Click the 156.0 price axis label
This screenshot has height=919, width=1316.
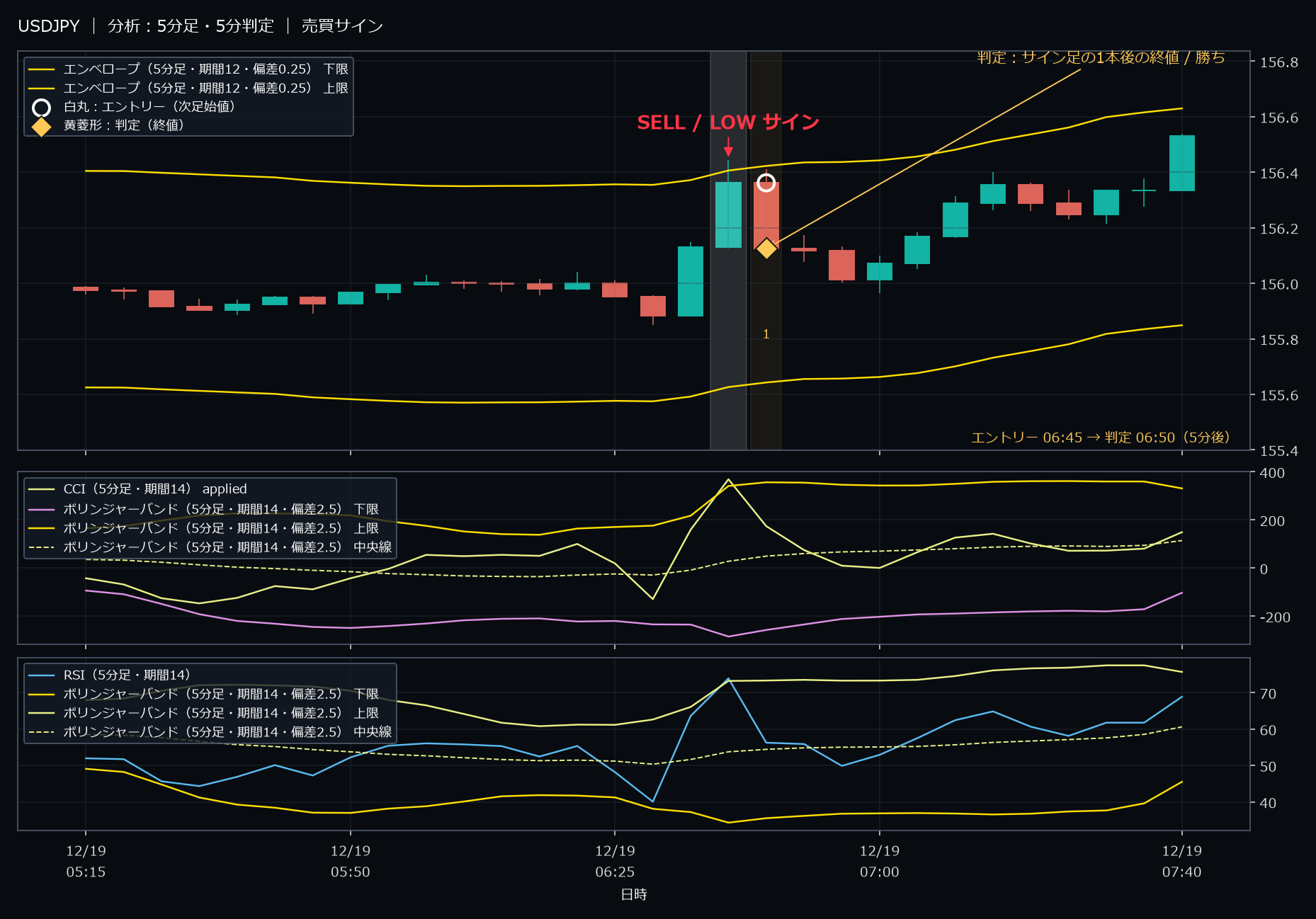pyautogui.click(x=1279, y=285)
